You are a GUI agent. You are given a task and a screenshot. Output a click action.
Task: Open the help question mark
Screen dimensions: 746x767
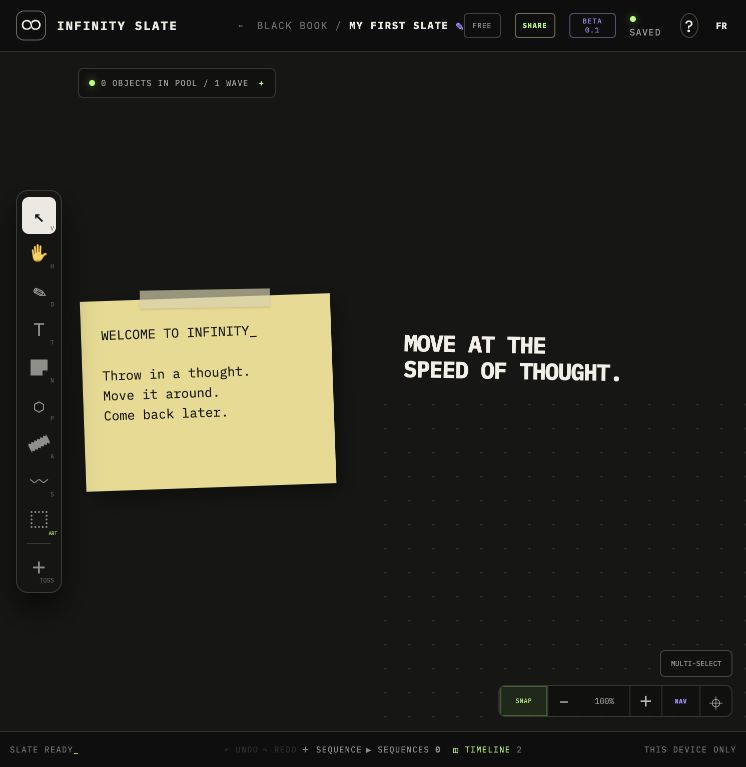[x=689, y=26]
